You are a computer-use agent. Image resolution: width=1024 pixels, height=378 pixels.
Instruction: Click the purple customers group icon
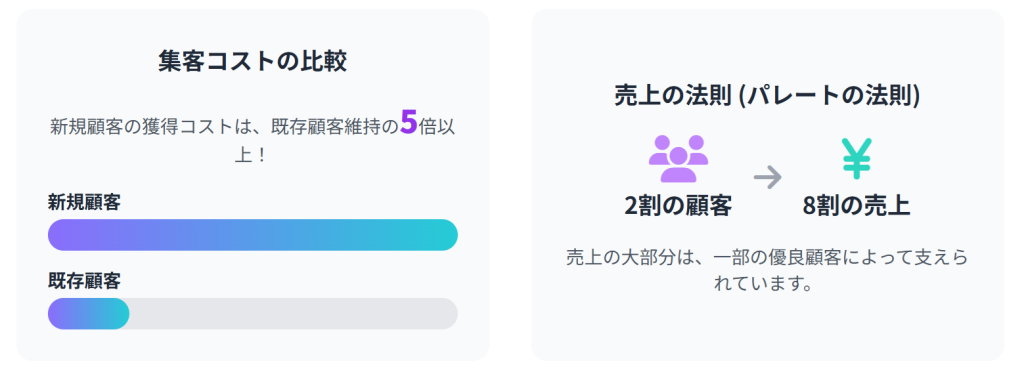(x=678, y=159)
